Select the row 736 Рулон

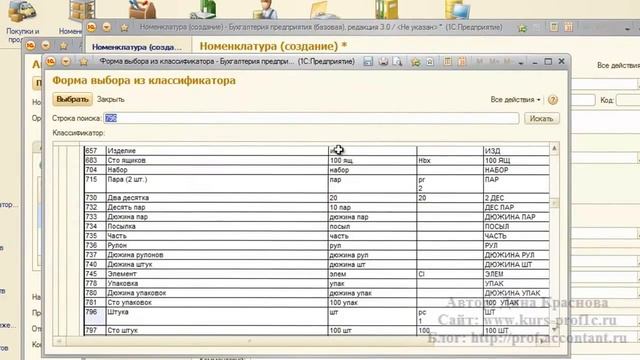(x=316, y=245)
